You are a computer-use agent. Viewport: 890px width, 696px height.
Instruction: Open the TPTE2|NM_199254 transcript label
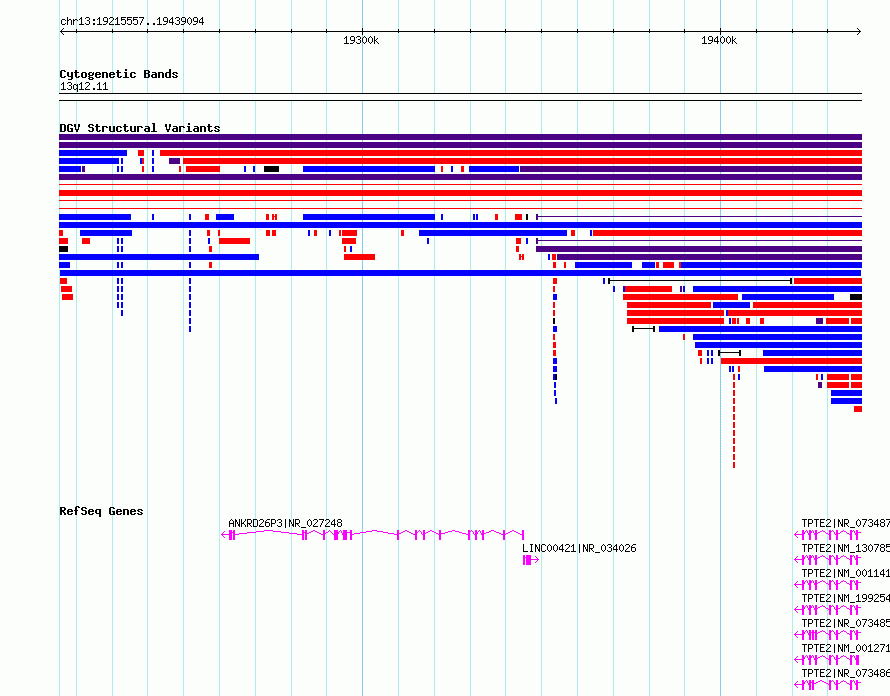click(846, 598)
